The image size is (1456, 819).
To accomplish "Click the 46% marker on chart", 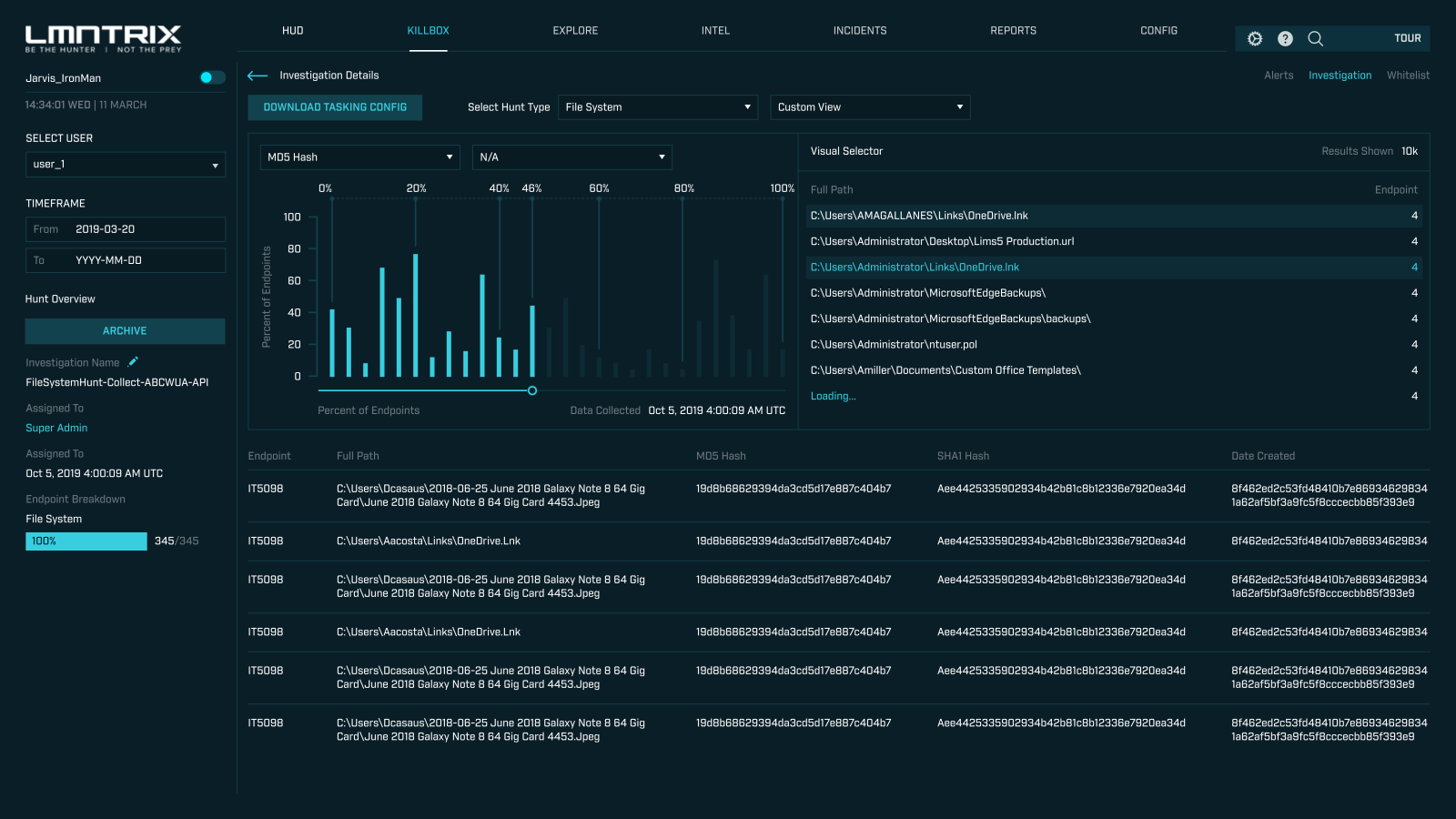I will click(x=531, y=188).
